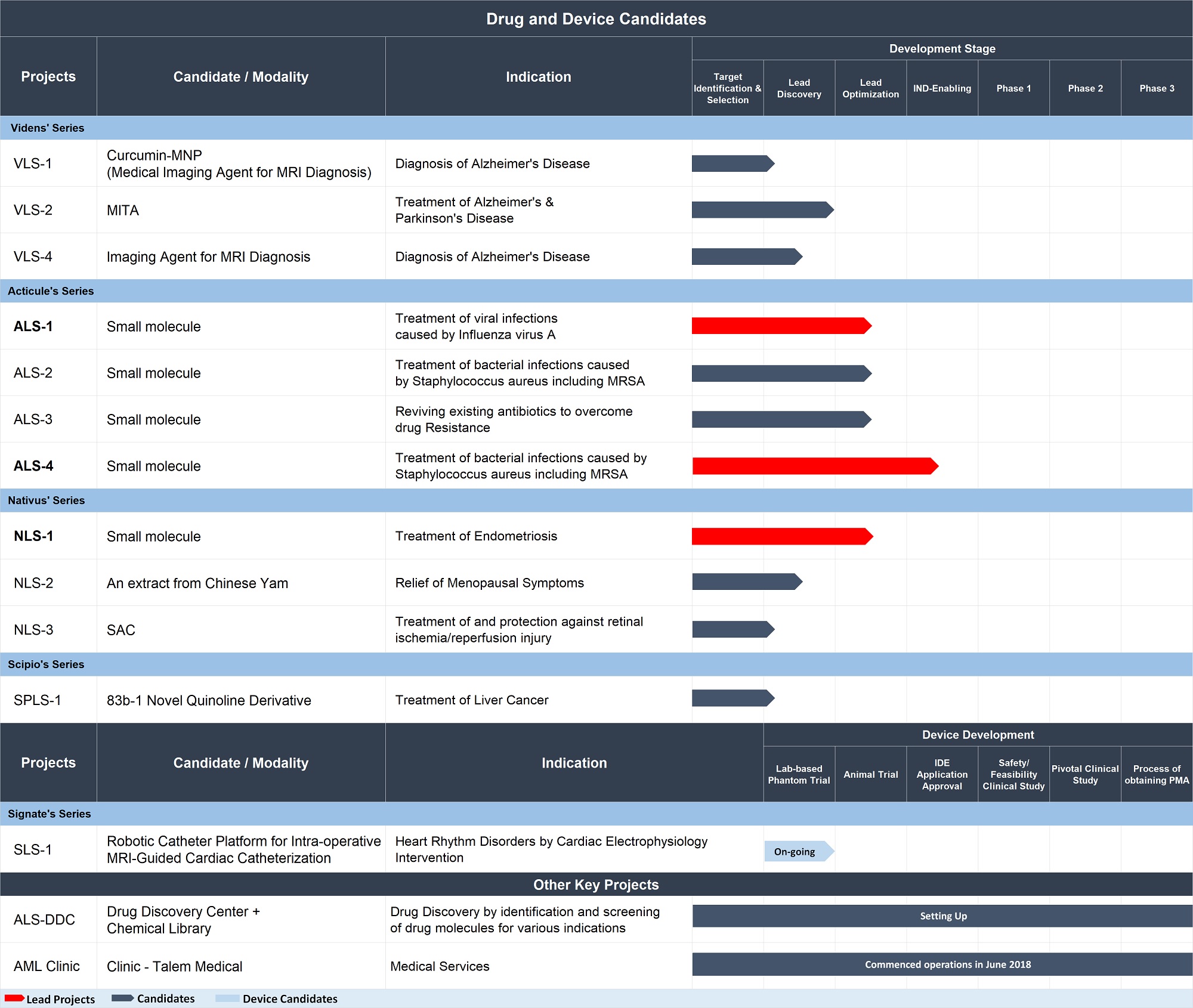The width and height of the screenshot is (1193, 1008).
Task: Select the red NLS-1 progress arrow
Action: (x=783, y=536)
